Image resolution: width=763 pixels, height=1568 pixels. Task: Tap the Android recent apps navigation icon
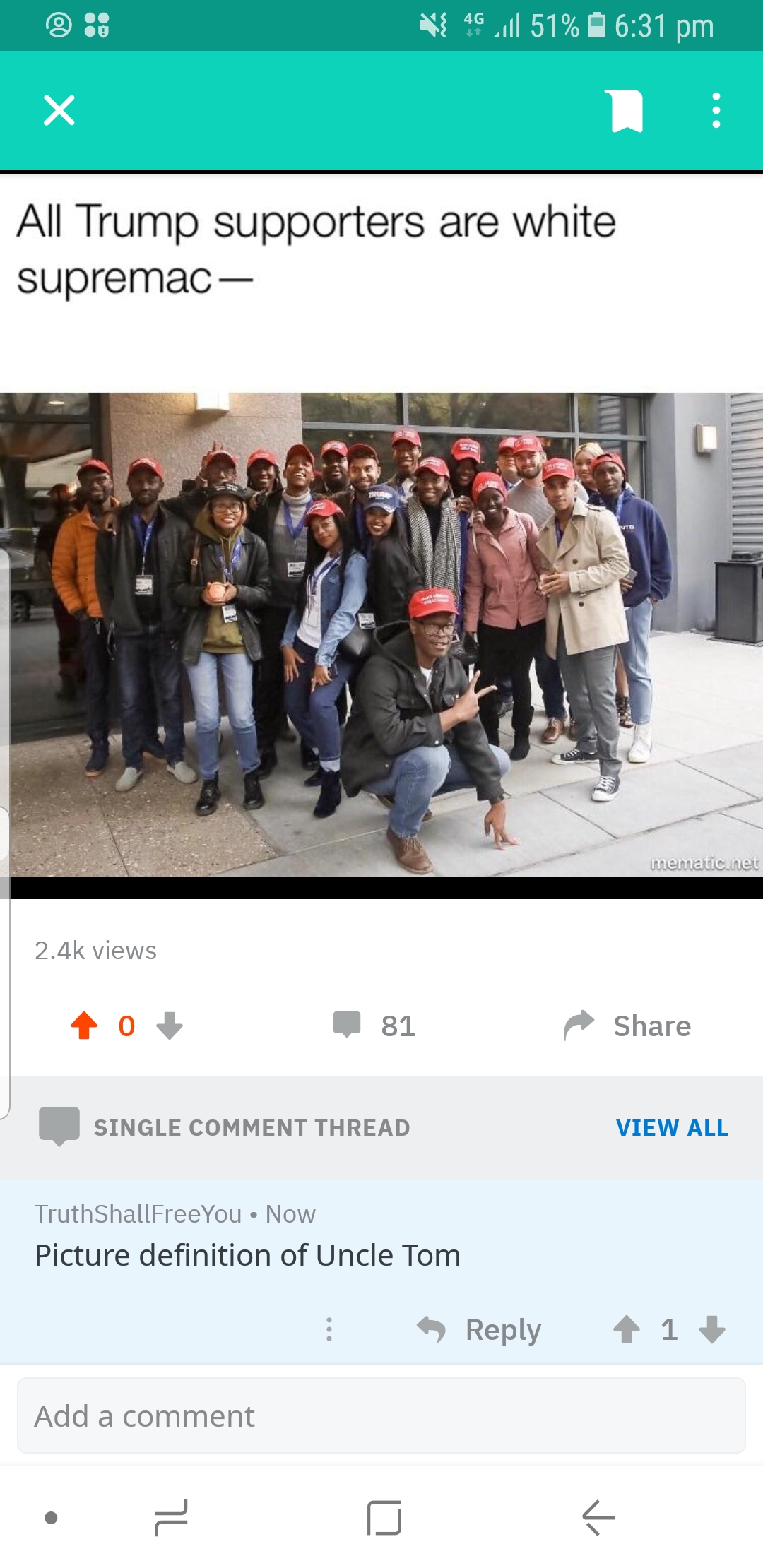[x=171, y=1517]
